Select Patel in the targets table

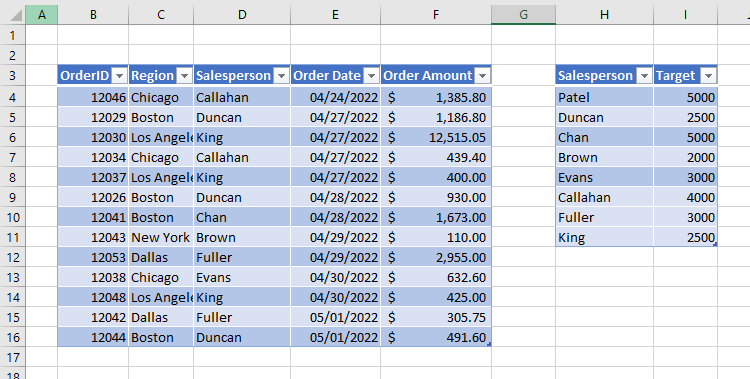[605, 97]
